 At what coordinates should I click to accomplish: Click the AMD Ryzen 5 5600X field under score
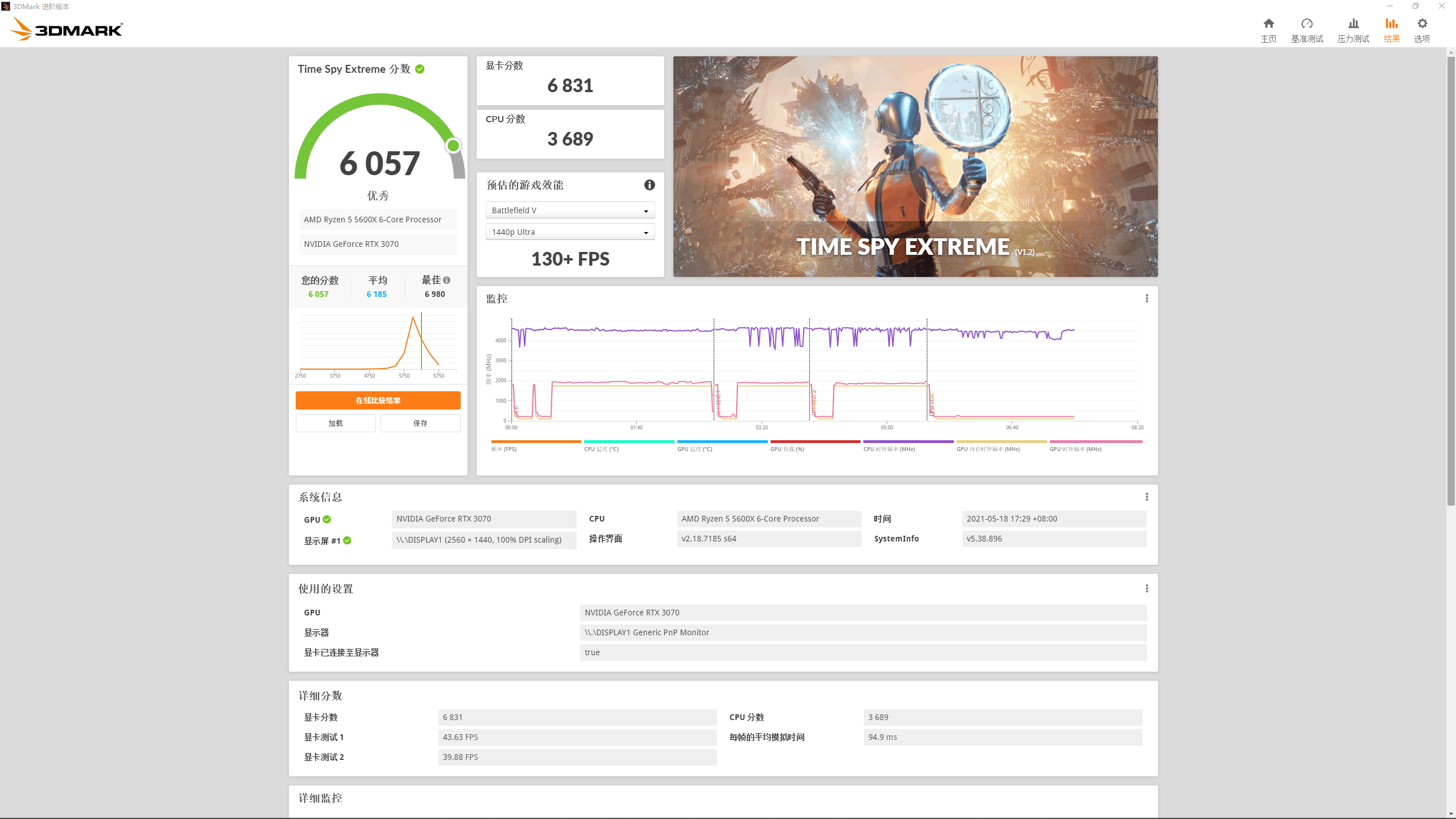[x=378, y=220]
